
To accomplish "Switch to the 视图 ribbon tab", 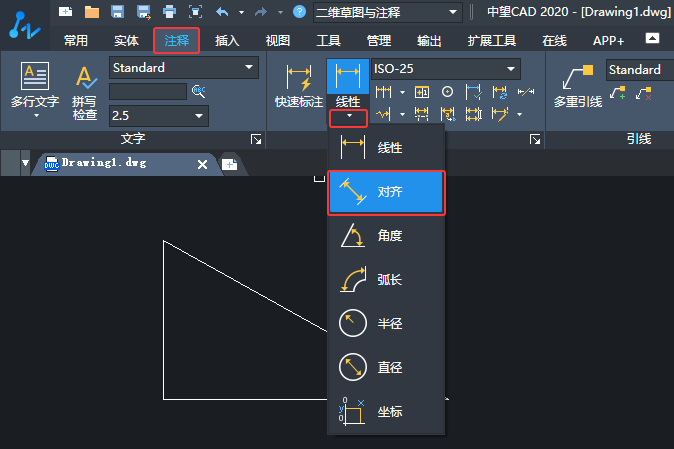I will [278, 40].
